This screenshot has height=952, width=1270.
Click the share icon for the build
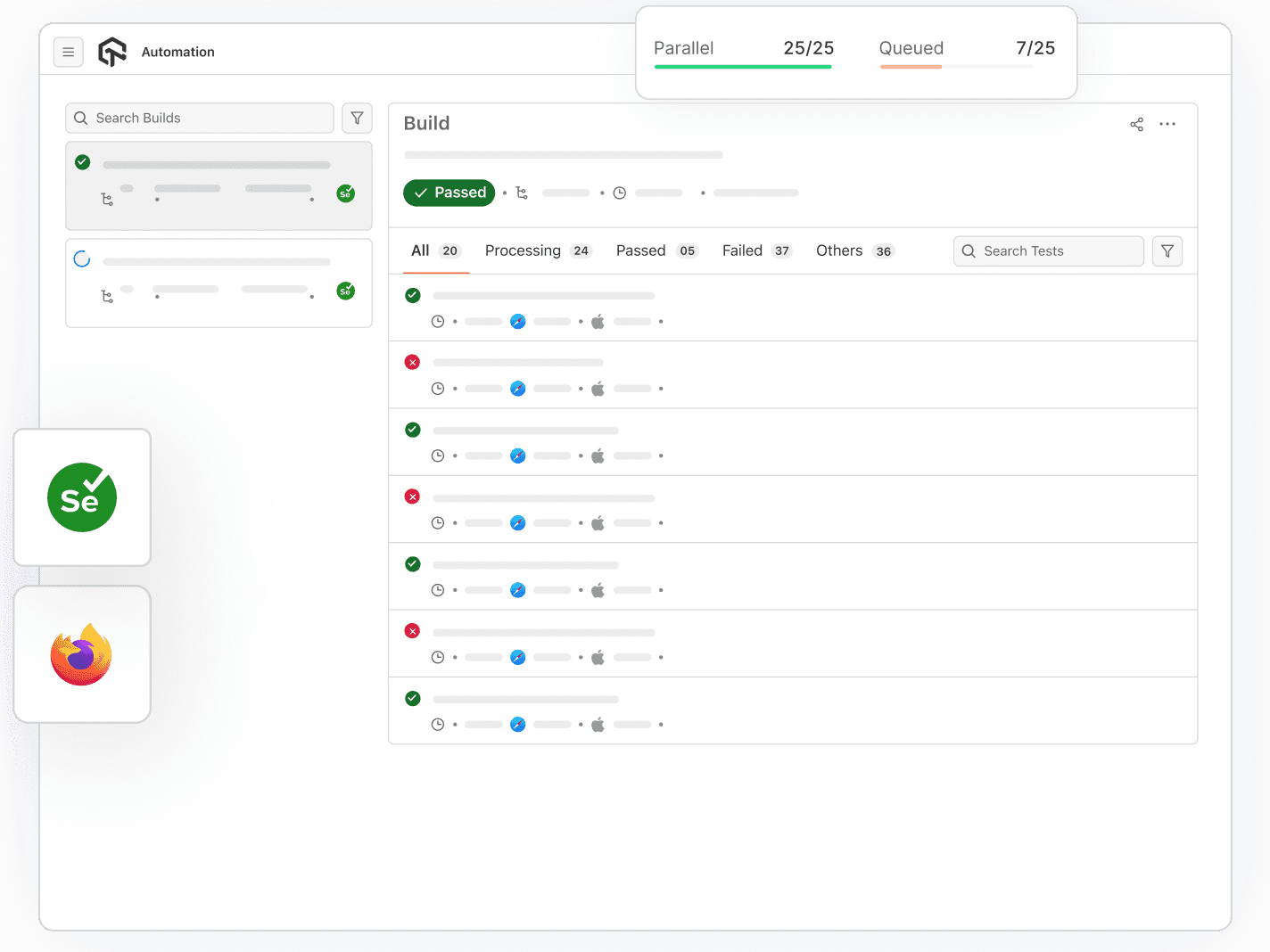pos(1136,125)
